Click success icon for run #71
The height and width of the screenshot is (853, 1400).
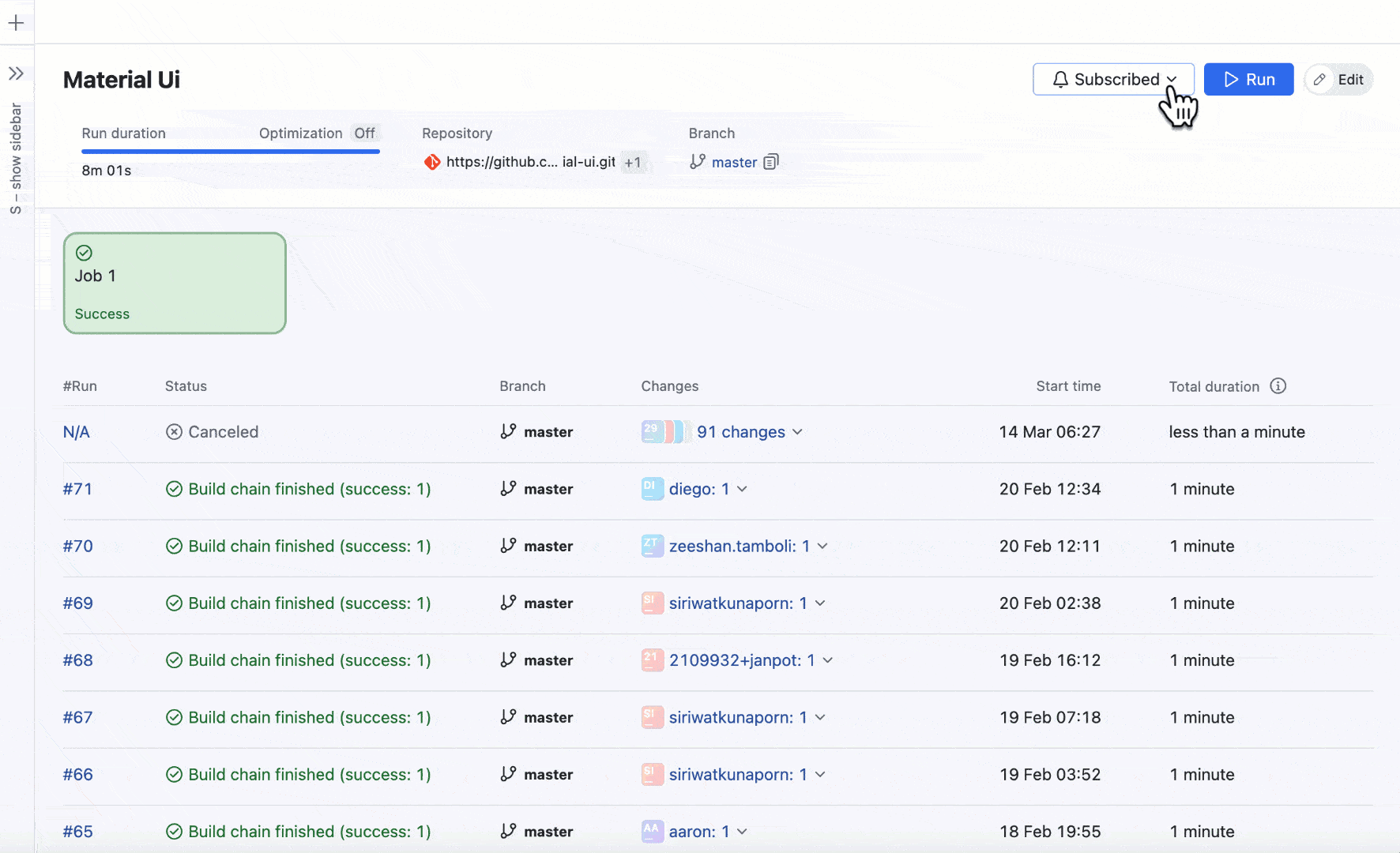click(x=174, y=489)
